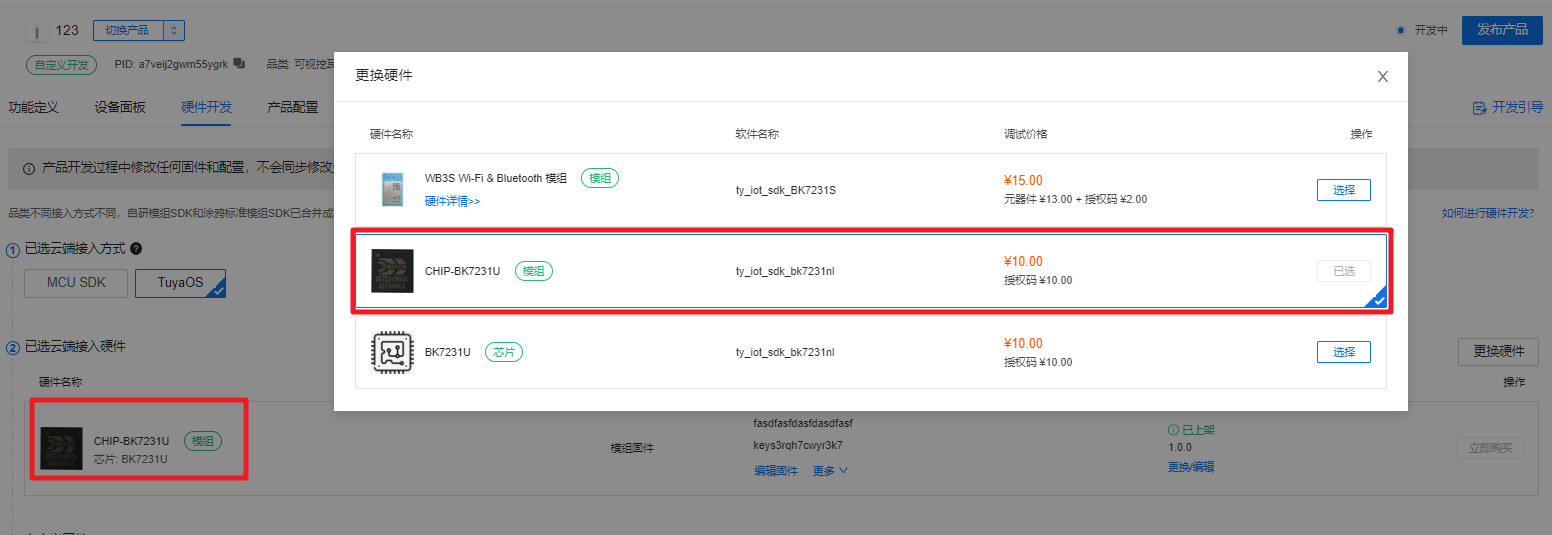Click the 模组 tag of CHIP-BK7231U in dialog

point(534,271)
